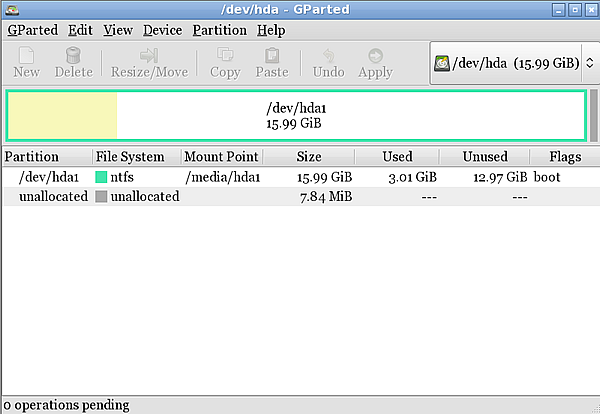Image resolution: width=600 pixels, height=414 pixels.
Task: Click the Paste clipboard icon
Action: 272,55
